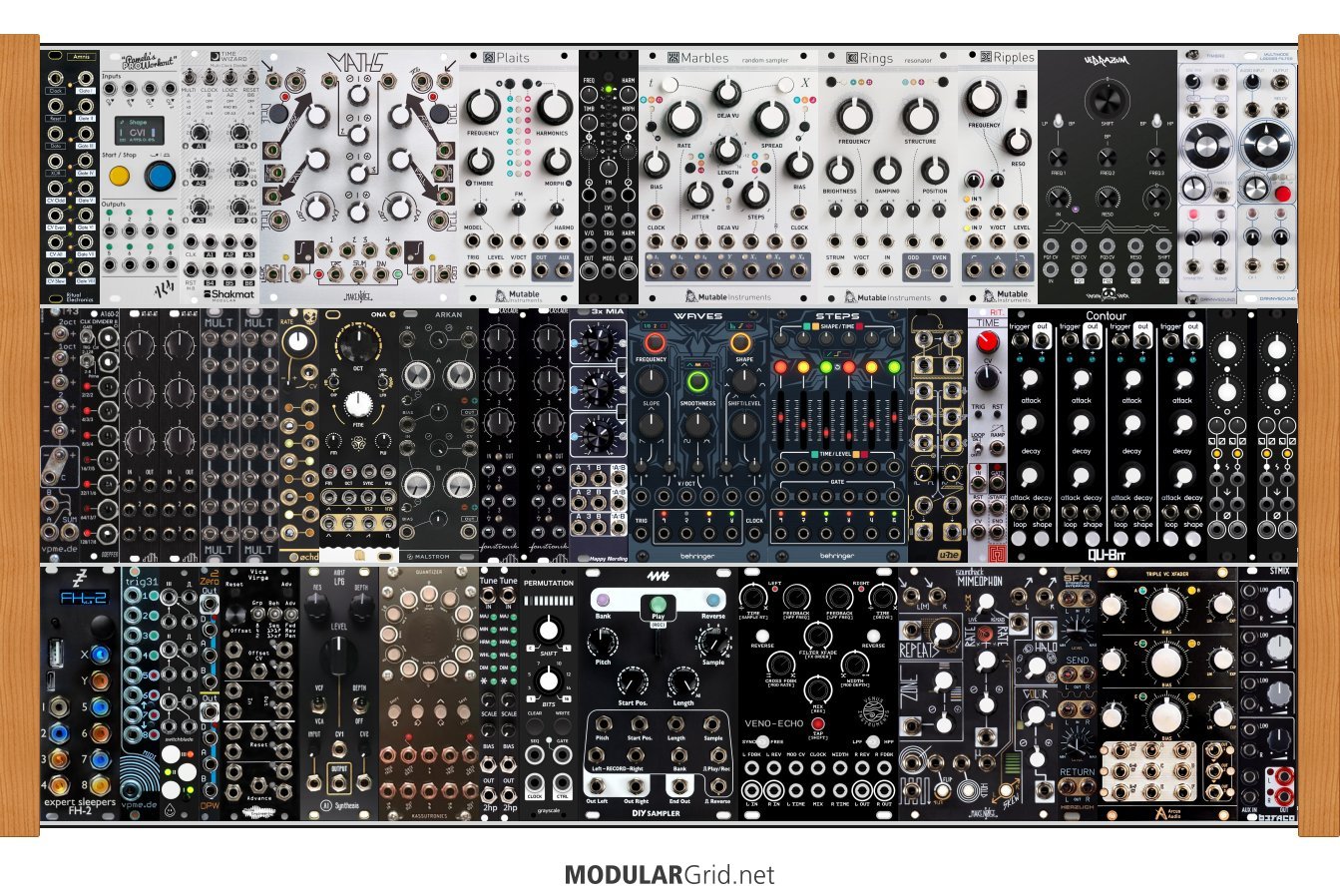The height and width of the screenshot is (896, 1340).
Task: Click the Permutation WRITE button
Action: pos(563,725)
